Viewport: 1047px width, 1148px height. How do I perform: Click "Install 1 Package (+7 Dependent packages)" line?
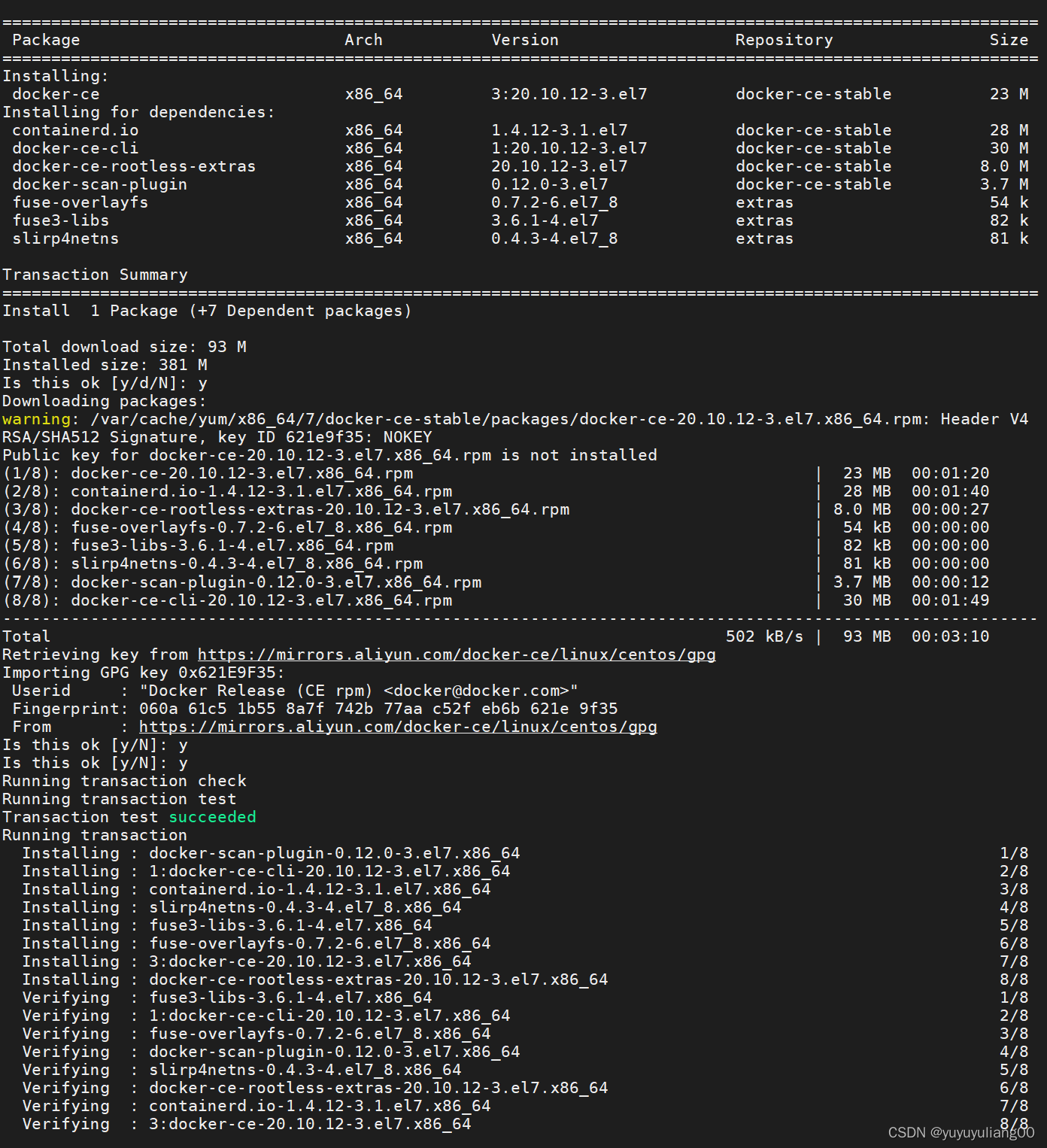[x=207, y=311]
